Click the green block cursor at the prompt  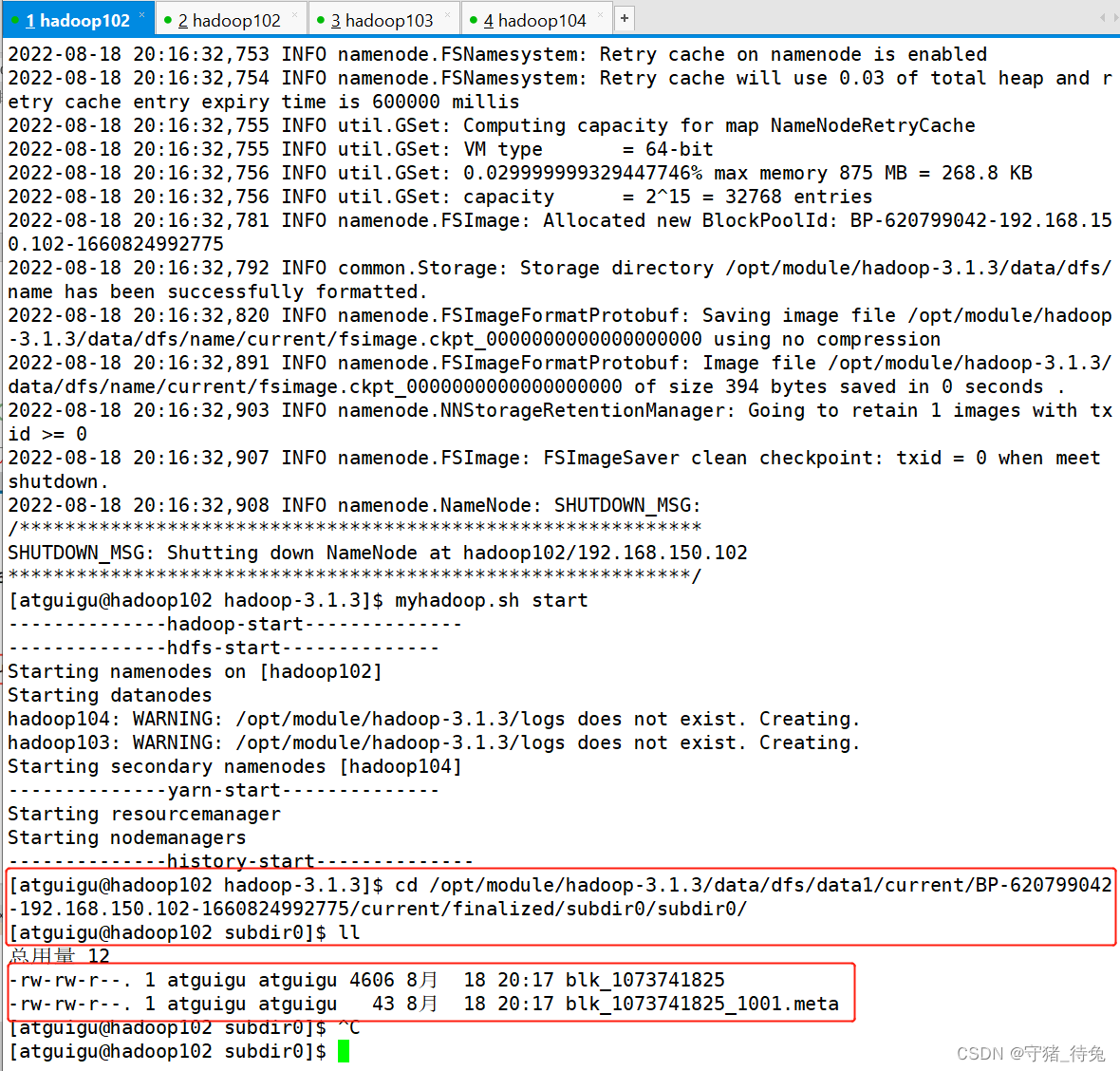pyautogui.click(x=344, y=1051)
